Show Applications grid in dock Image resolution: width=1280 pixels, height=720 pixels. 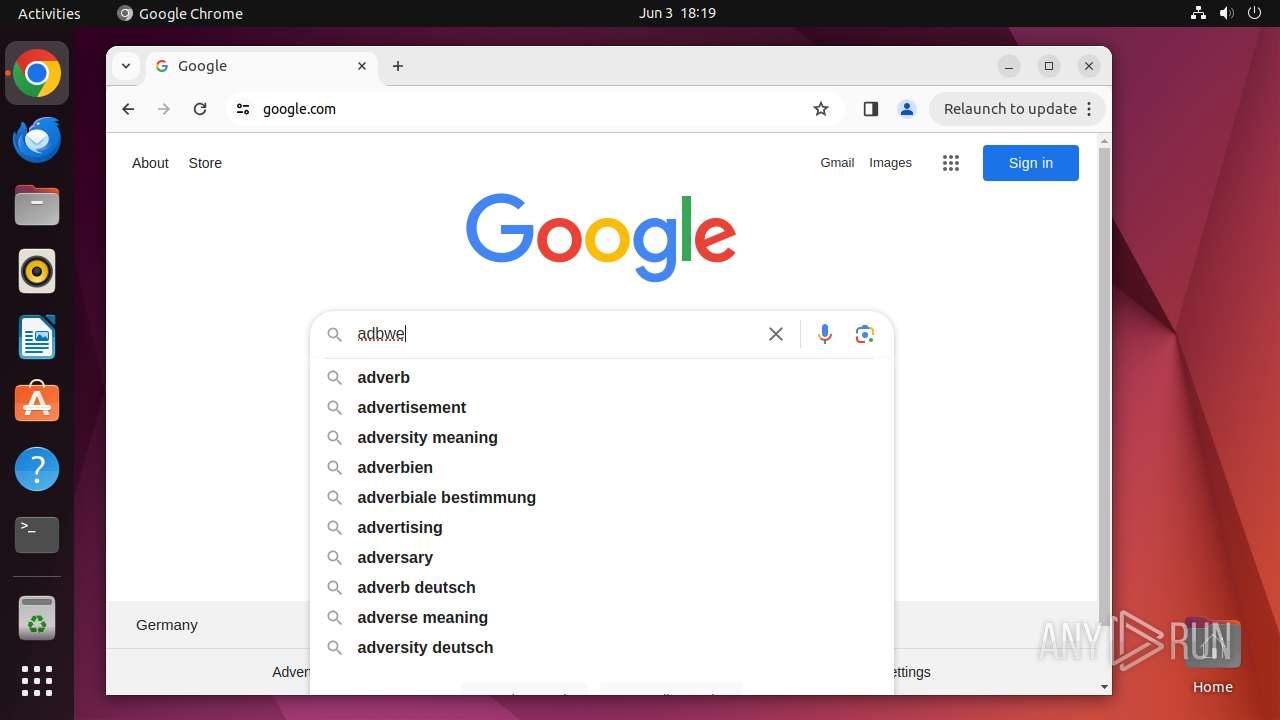pyautogui.click(x=37, y=681)
